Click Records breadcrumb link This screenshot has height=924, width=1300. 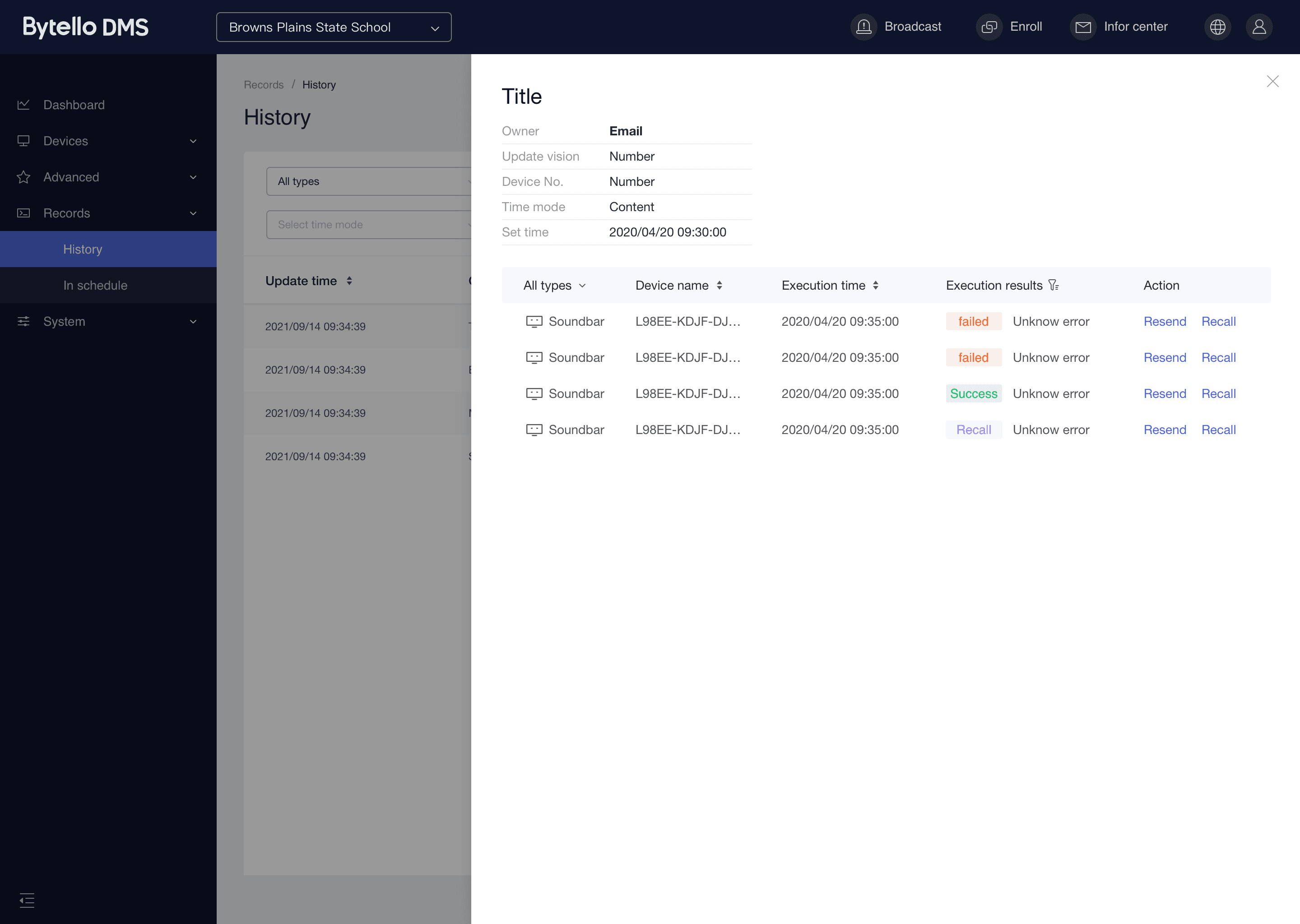(264, 84)
